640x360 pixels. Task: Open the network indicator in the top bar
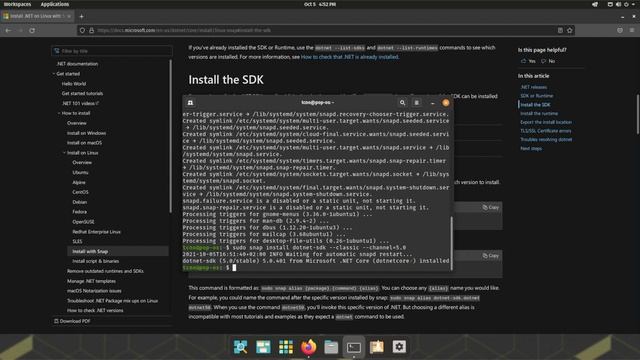click(610, 4)
